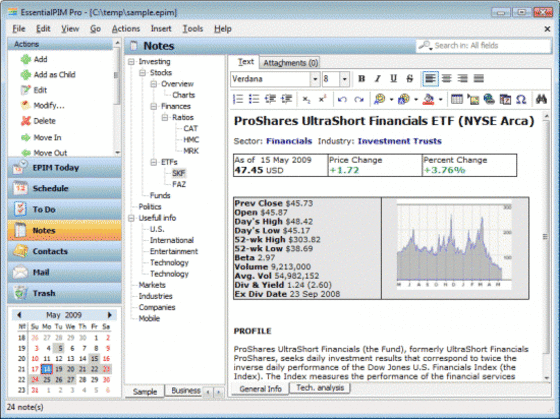
Task: Click the Move In arrow icon
Action: pyautogui.click(x=26, y=138)
